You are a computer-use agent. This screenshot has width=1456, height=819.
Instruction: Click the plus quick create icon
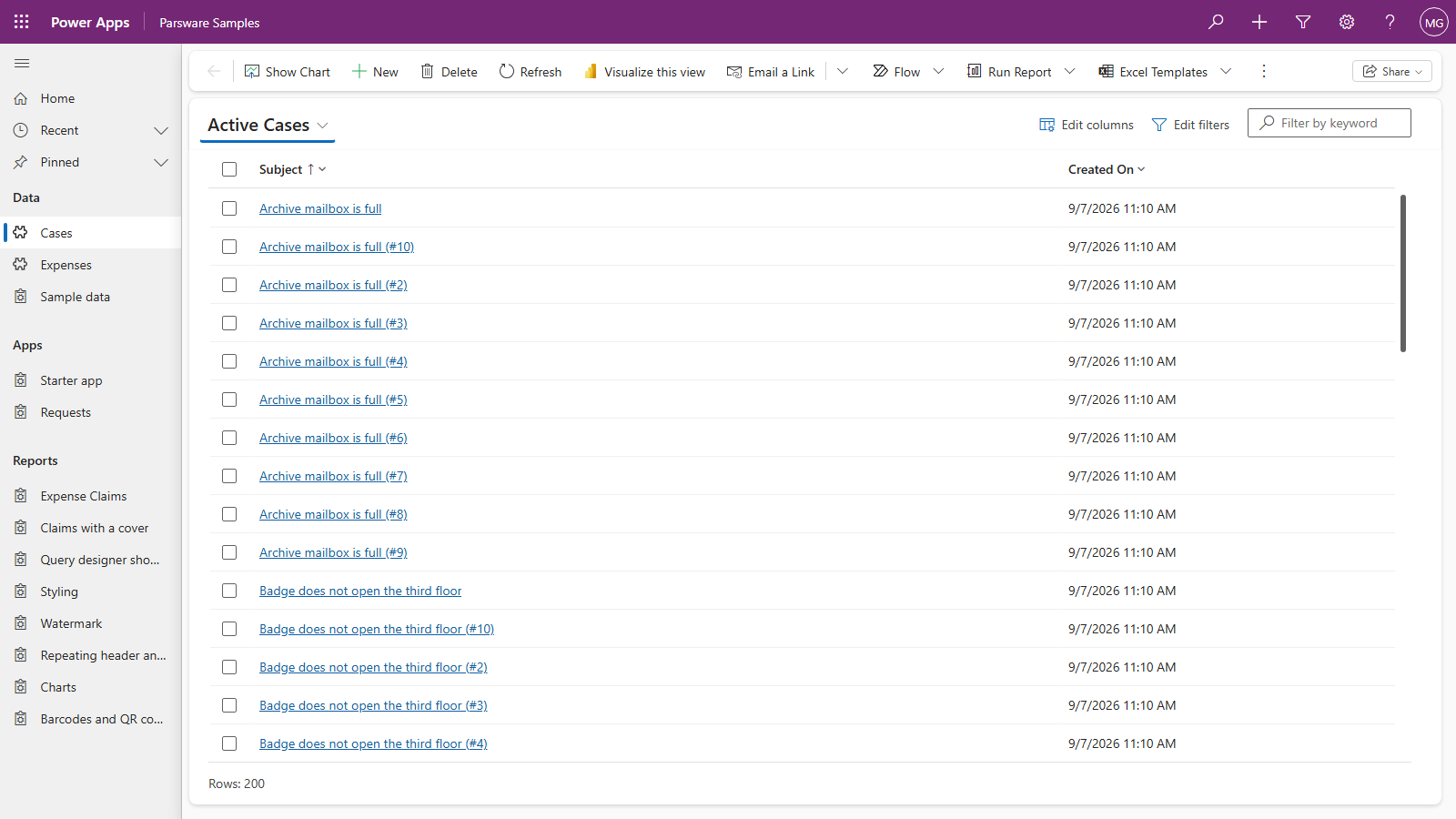[x=1259, y=22]
